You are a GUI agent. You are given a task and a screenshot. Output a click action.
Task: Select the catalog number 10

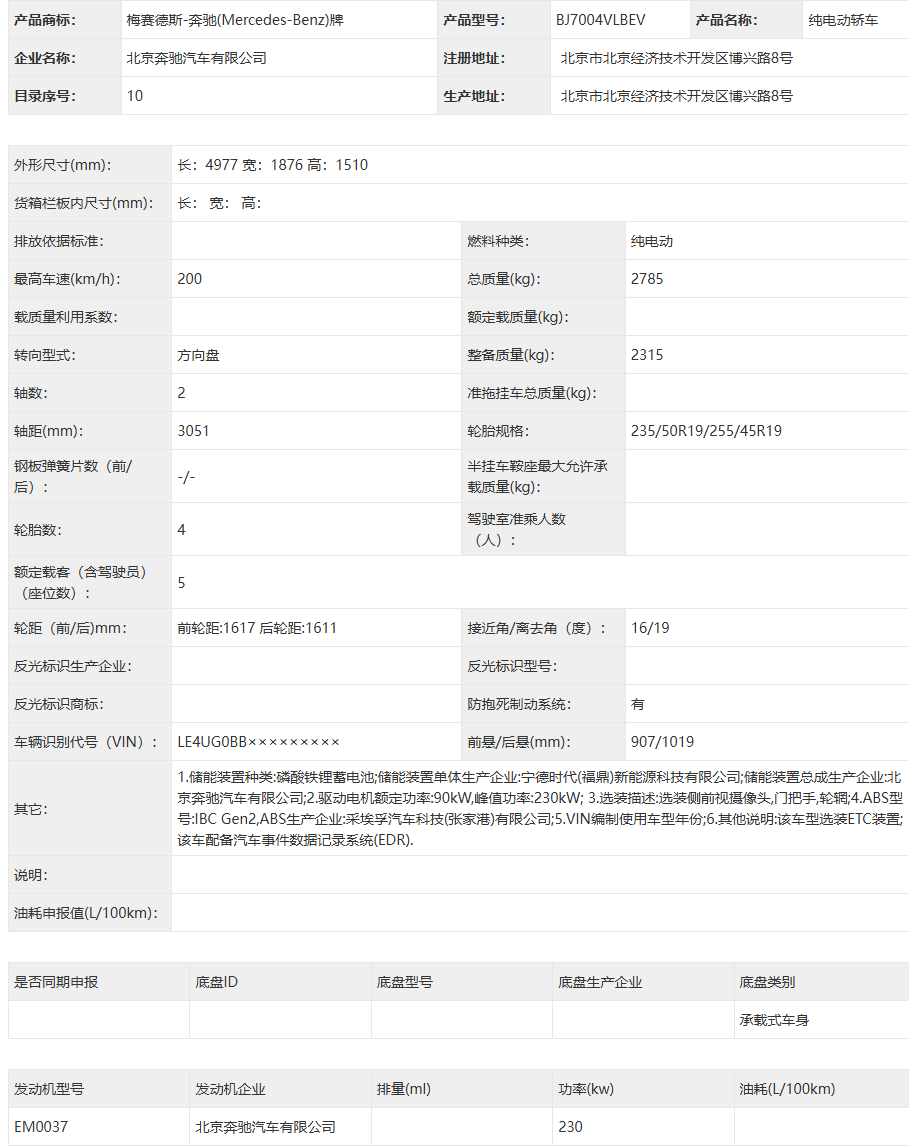[135, 96]
